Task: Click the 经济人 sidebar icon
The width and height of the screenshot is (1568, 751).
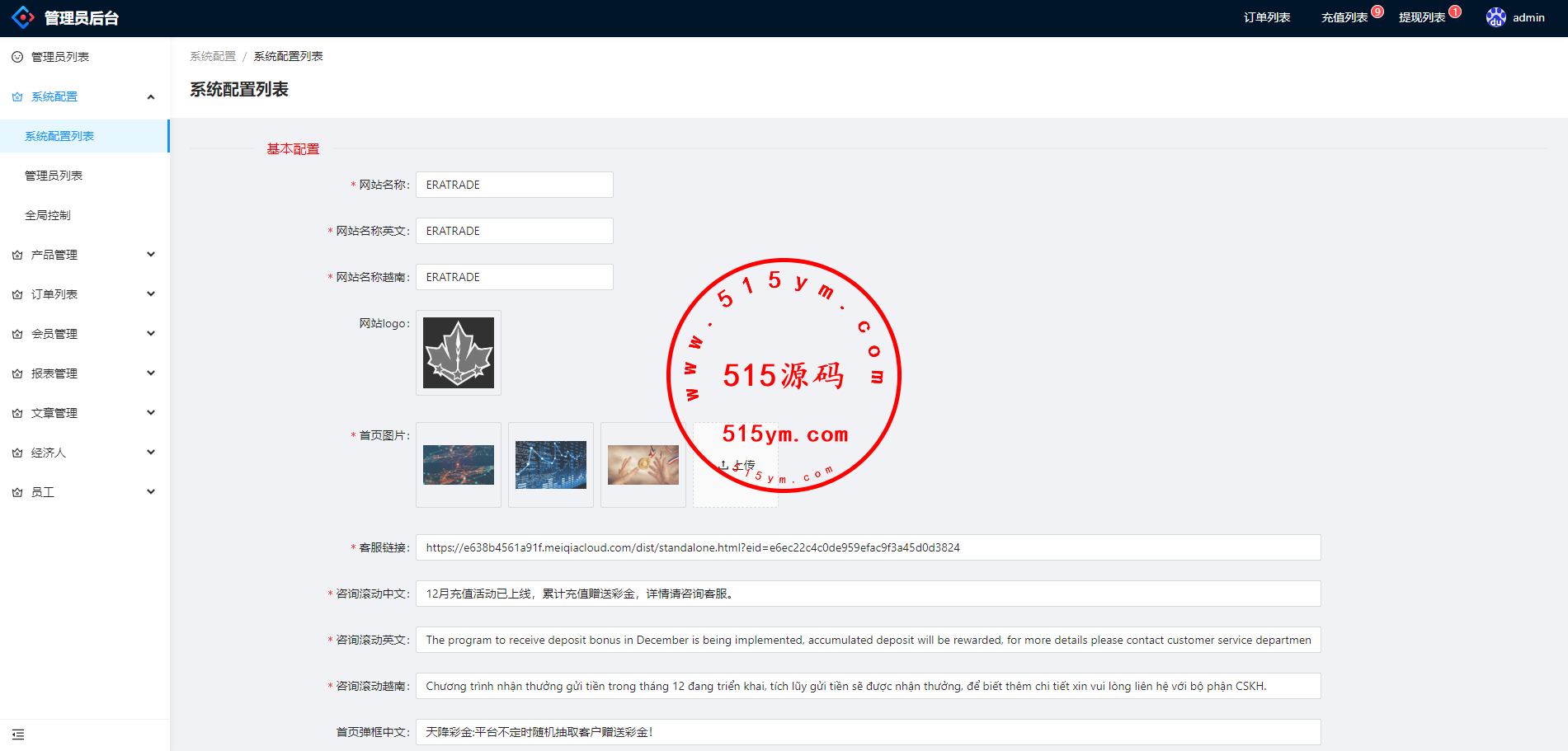Action: click(x=17, y=453)
